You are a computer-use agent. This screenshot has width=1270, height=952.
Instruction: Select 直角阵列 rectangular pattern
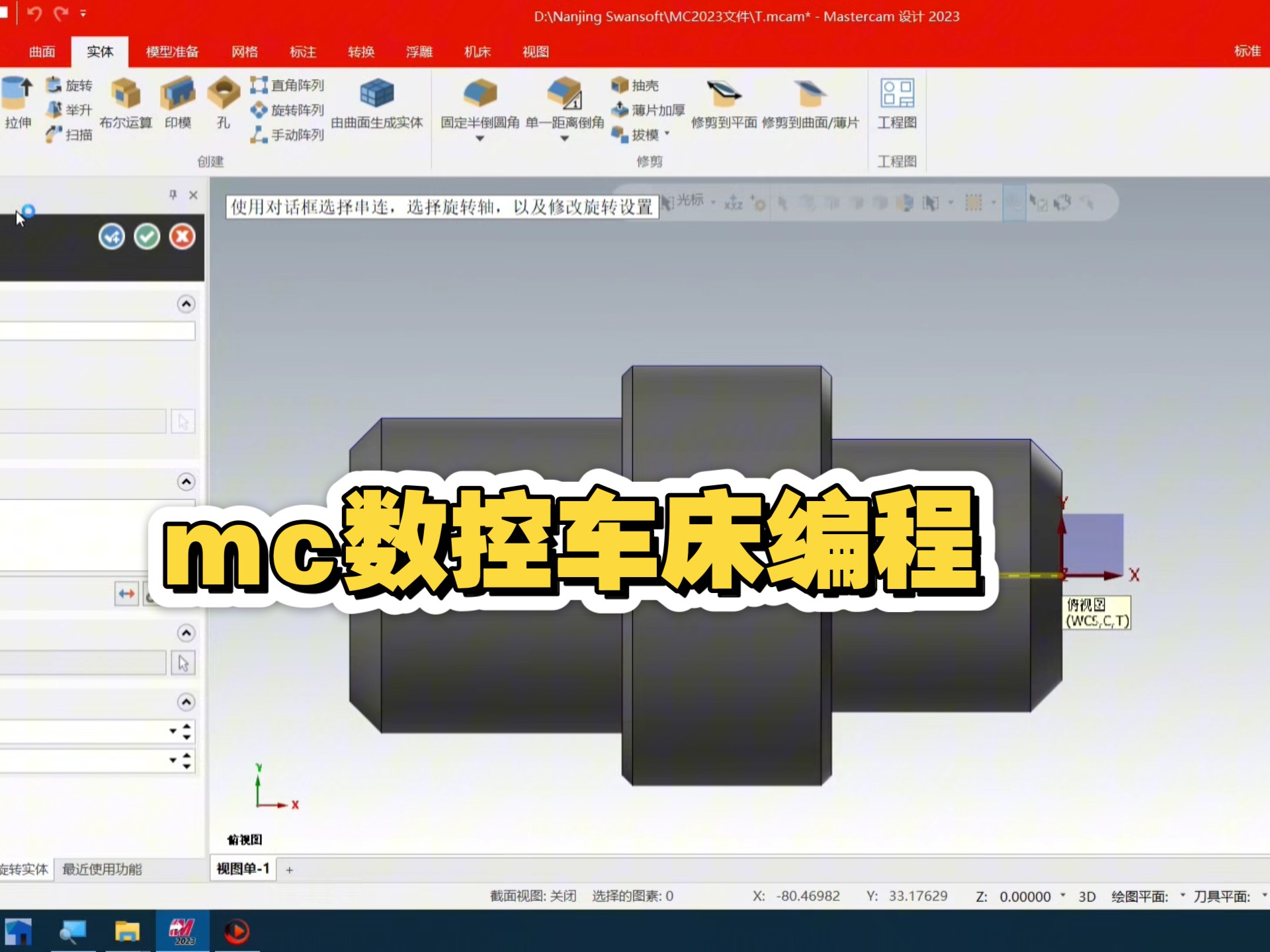coord(287,85)
